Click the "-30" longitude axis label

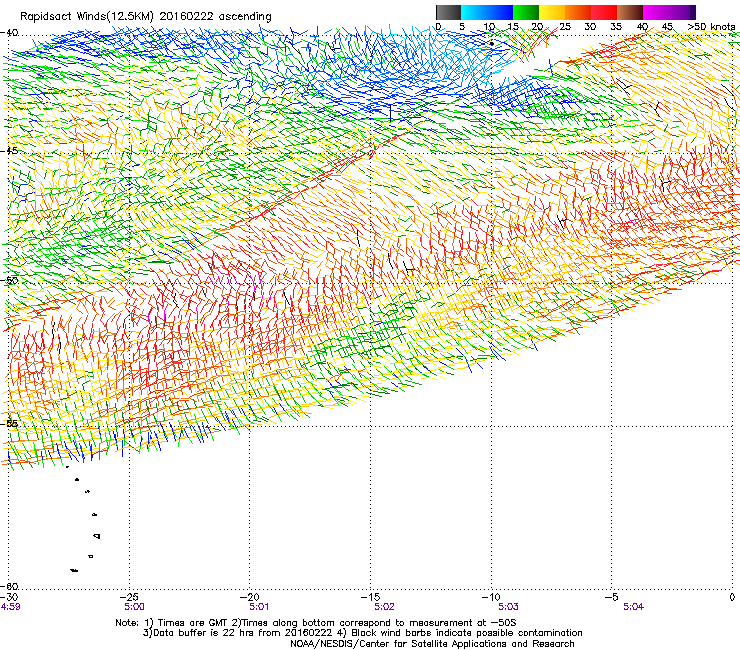tap(10, 597)
